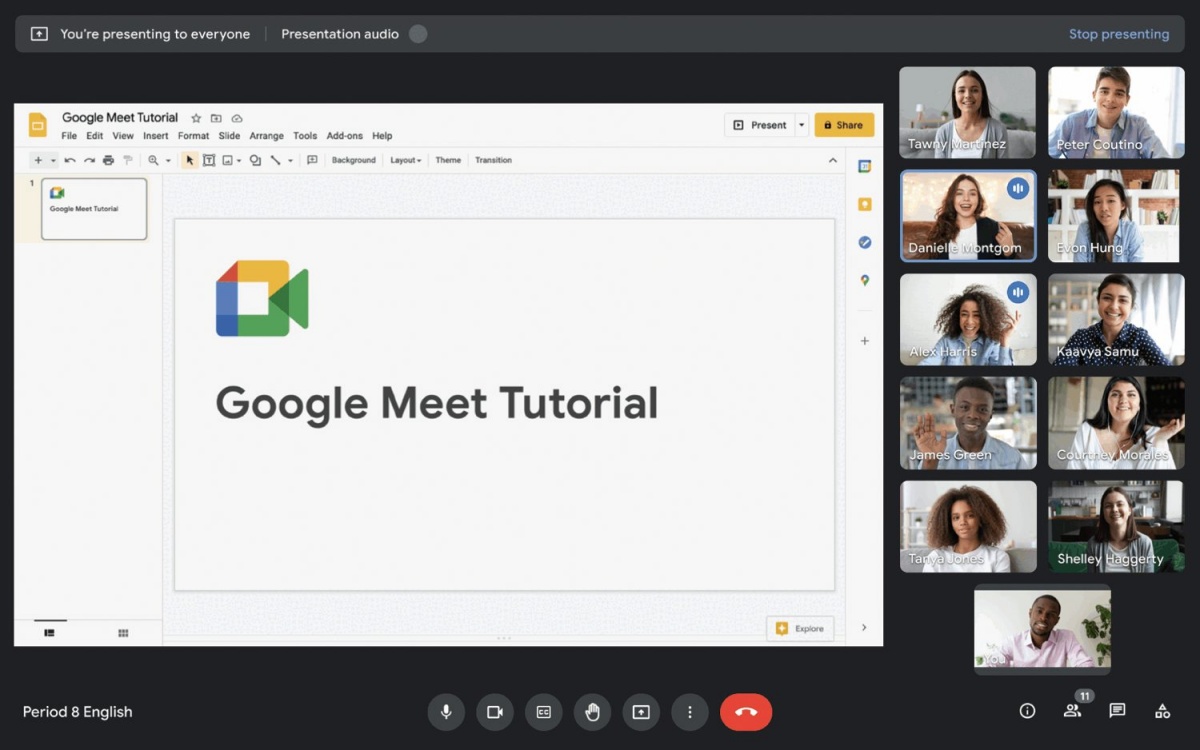This screenshot has width=1200, height=750.
Task: Expand new slide layout dropdown arrow
Action: 53,160
